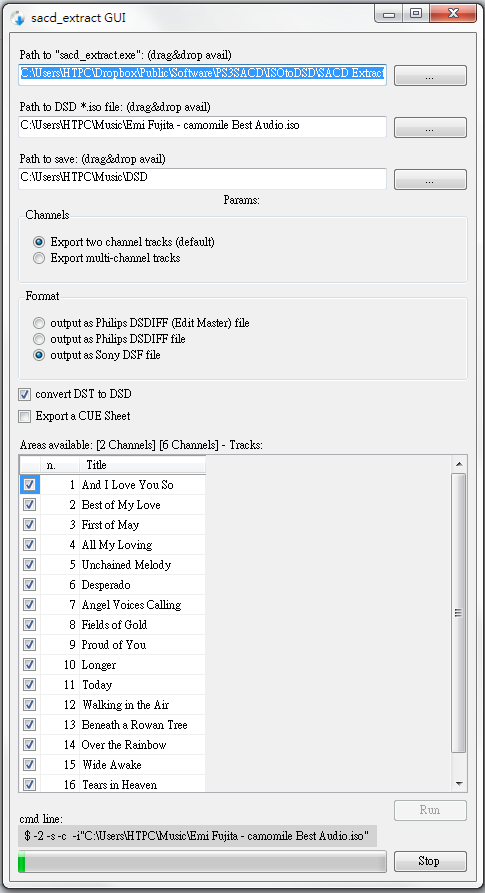Minimize the sacd_extract GUI window
The height and width of the screenshot is (893, 485).
389,14
